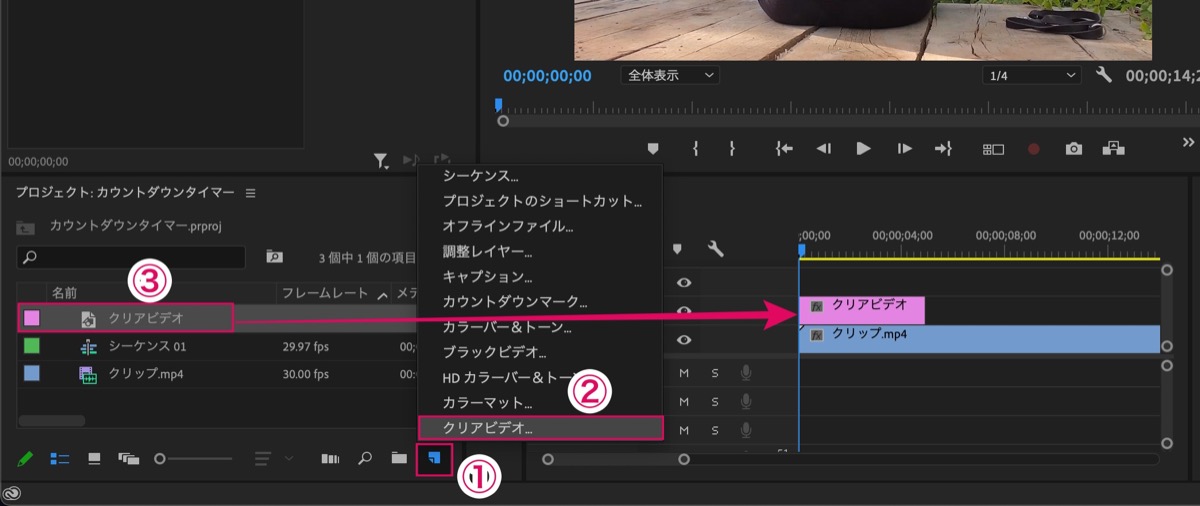Click pink label swatch of クリアビデオ
Screen dimensions: 1200x506
click(31, 318)
